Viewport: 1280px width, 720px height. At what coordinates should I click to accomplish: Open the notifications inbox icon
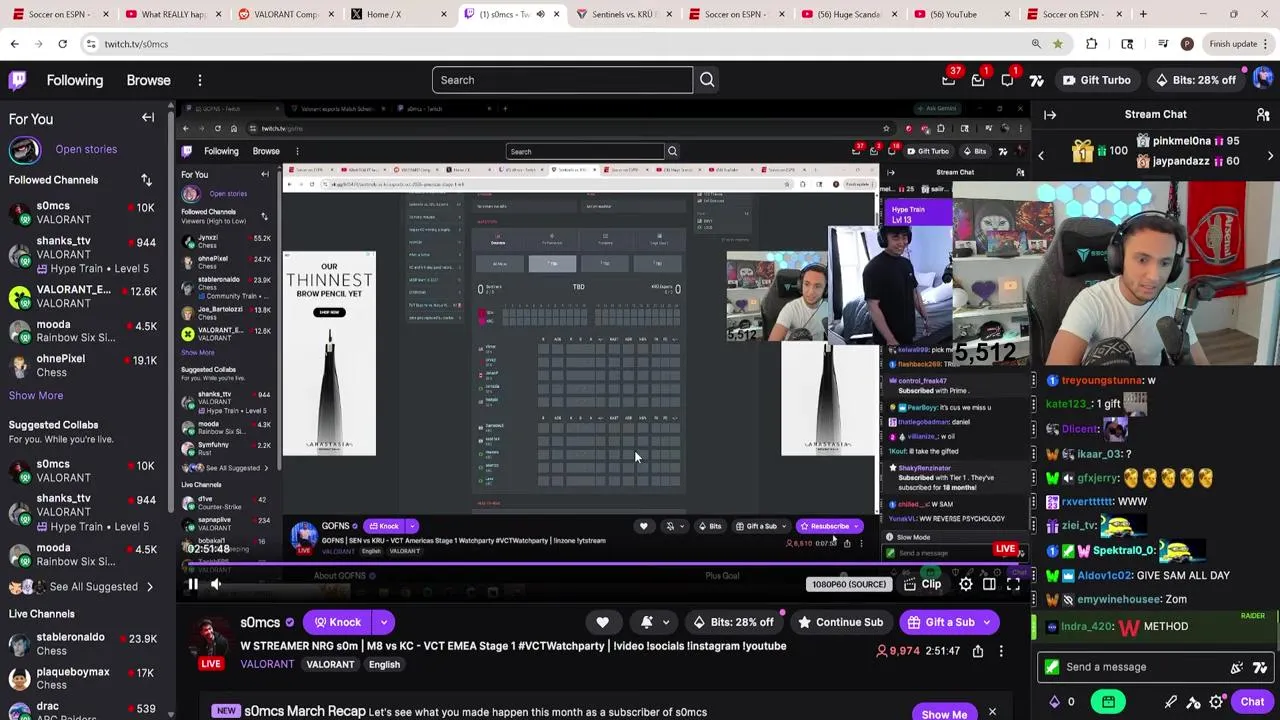[x=978, y=80]
